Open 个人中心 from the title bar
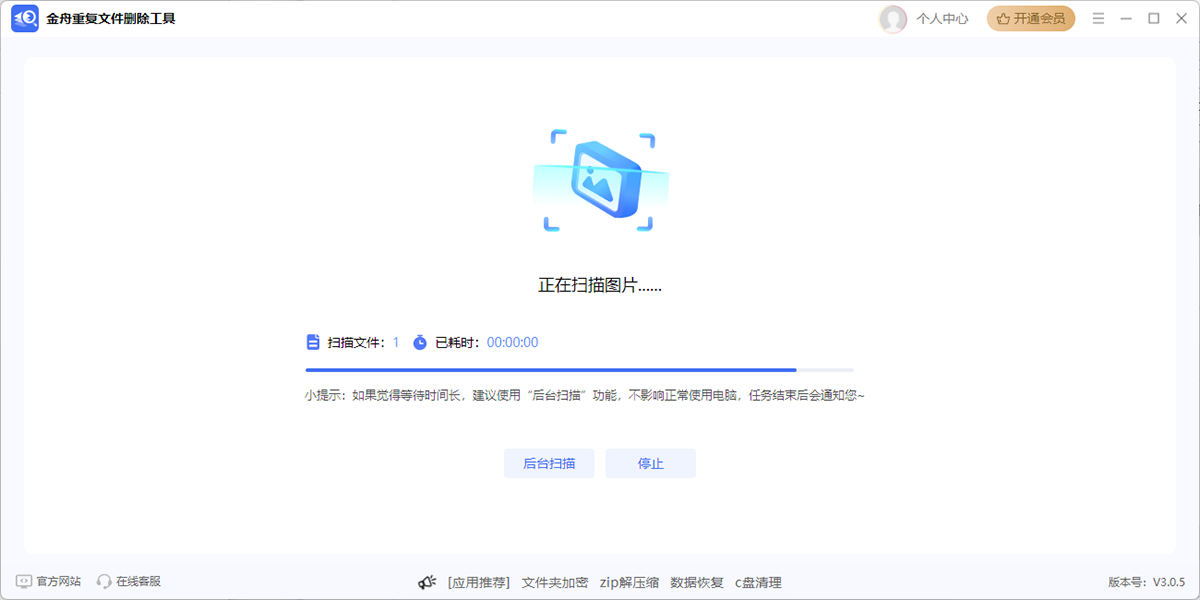1200x600 pixels. (941, 18)
